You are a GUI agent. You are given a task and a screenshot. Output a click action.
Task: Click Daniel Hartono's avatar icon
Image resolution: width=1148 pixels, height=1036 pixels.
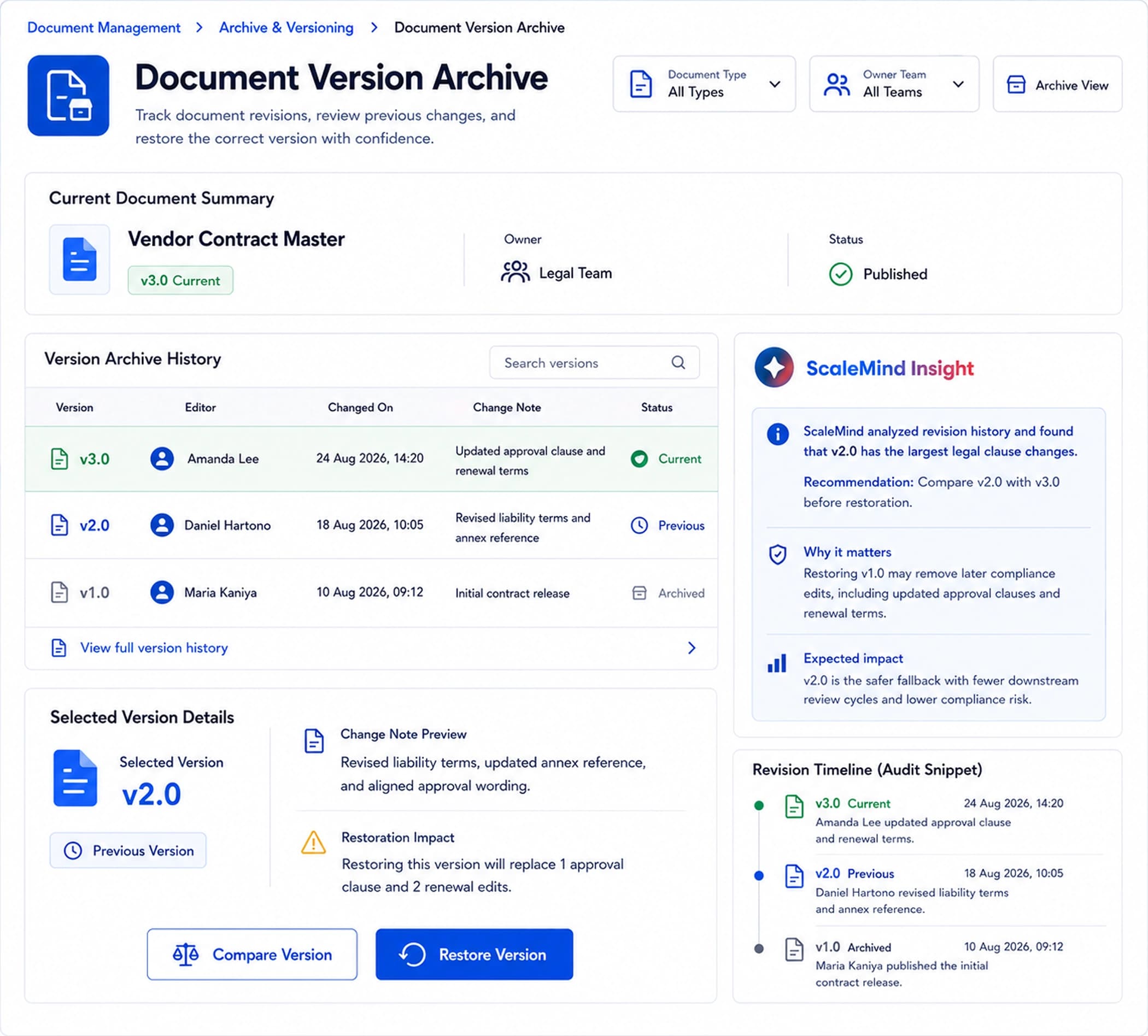(162, 525)
